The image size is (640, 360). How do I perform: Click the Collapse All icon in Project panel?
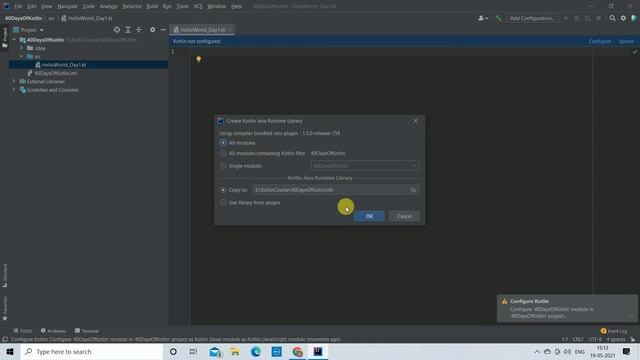tap(139, 30)
